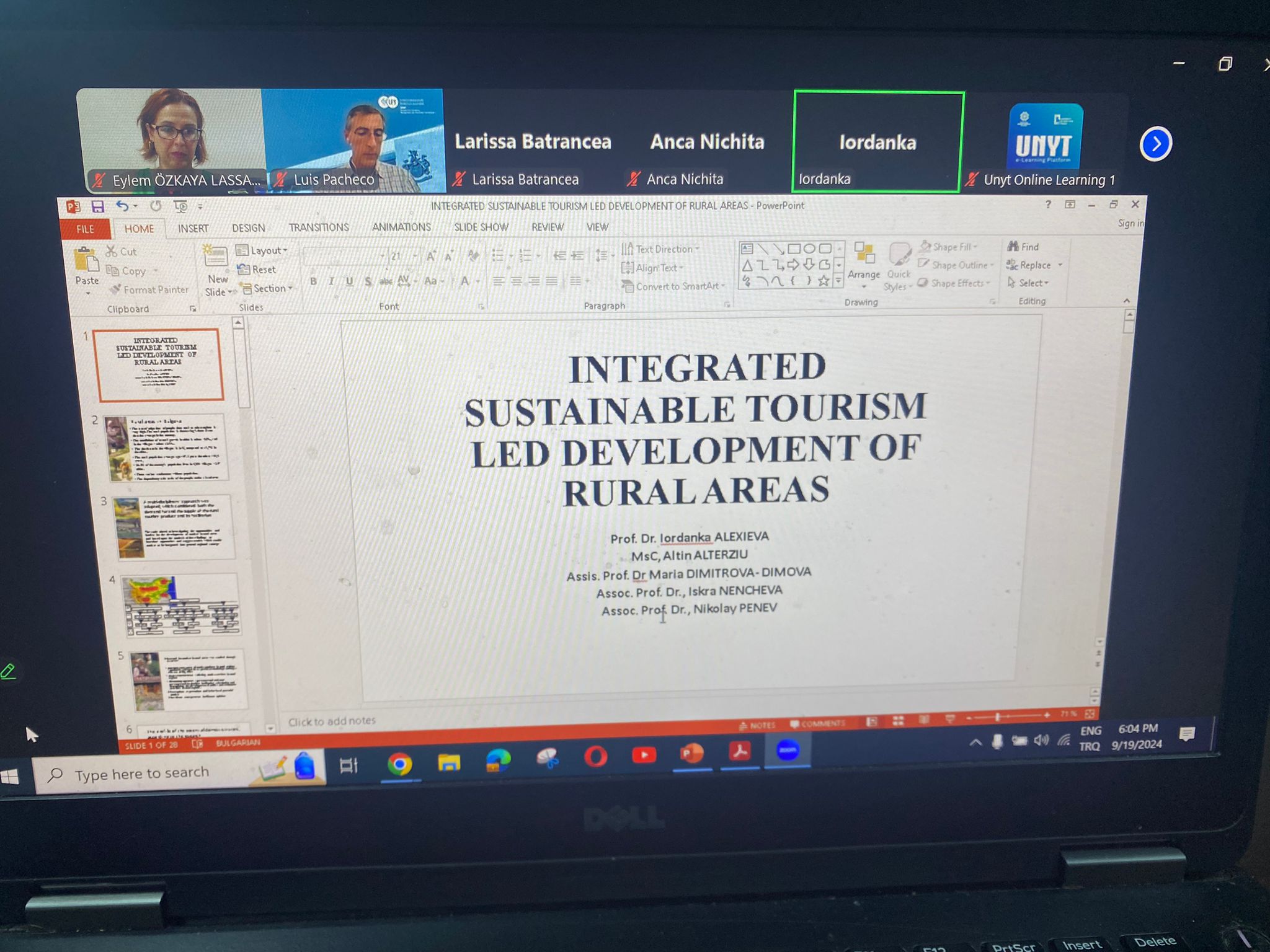Toggle center text alignment
The width and height of the screenshot is (1270, 952).
click(516, 281)
